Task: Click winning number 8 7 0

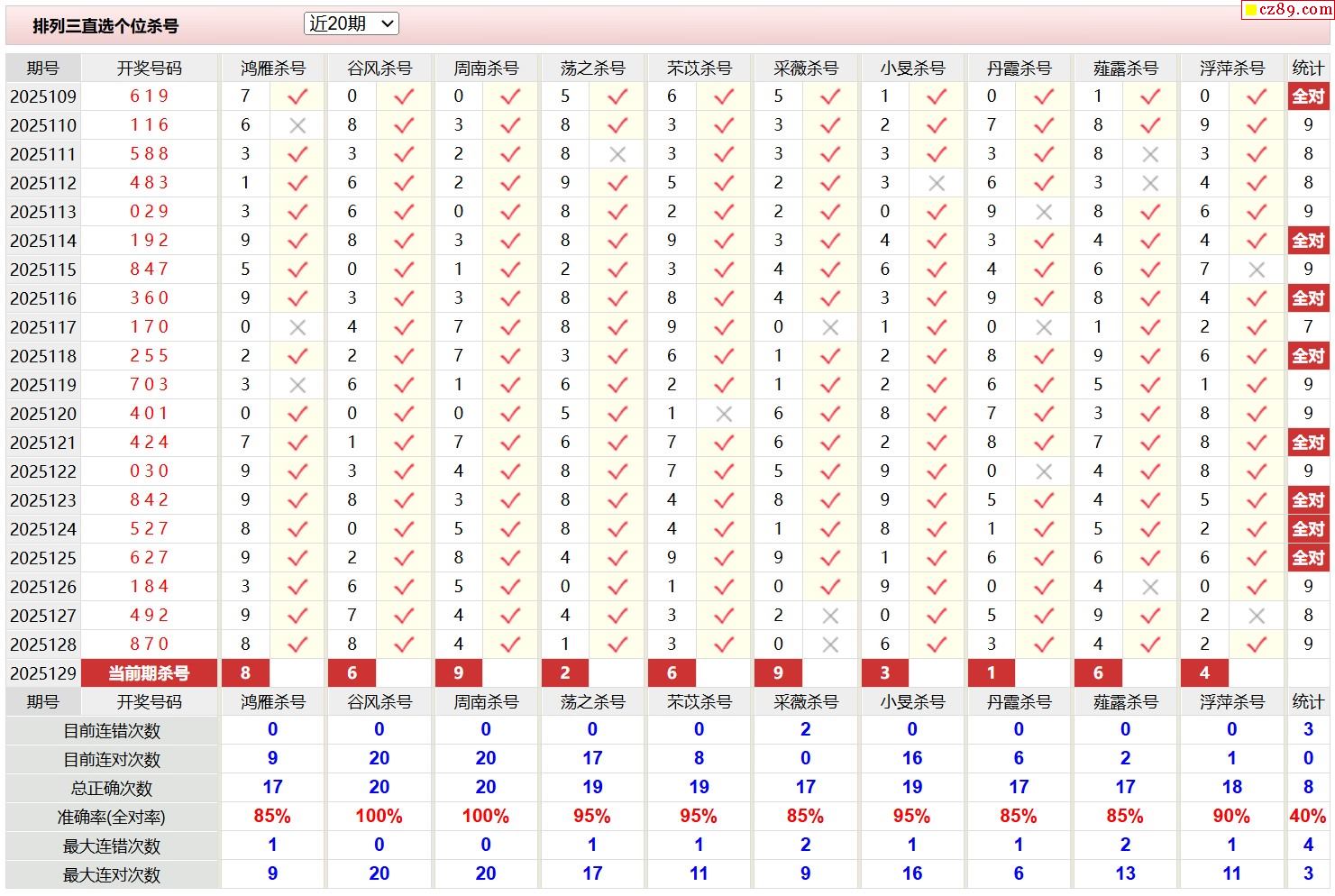Action: point(150,645)
